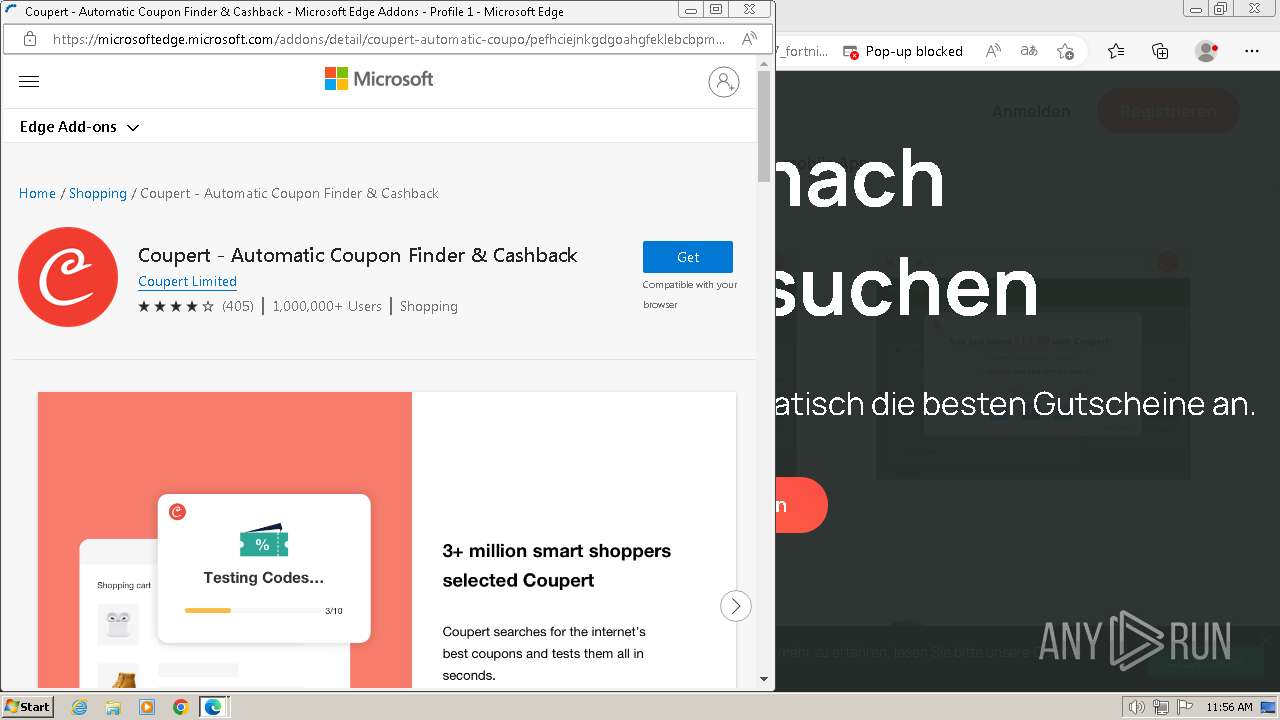Screen dimensions: 1280x720
Task: Click the scroll down arrow of popup
Action: (x=764, y=679)
